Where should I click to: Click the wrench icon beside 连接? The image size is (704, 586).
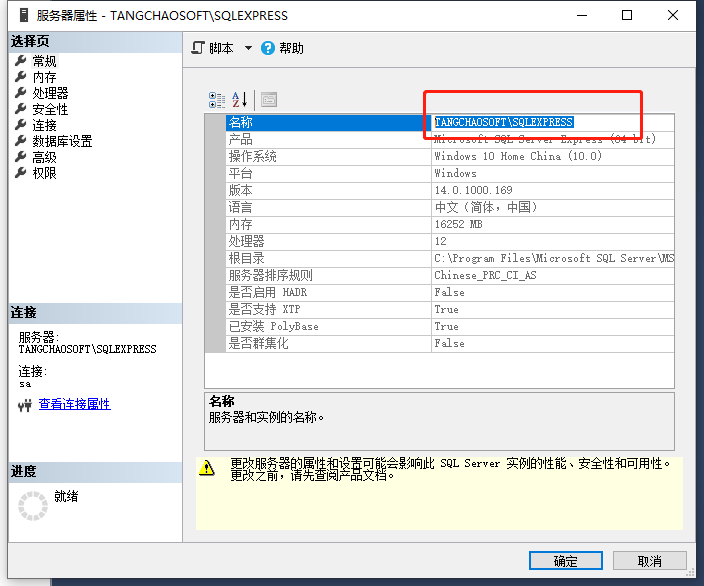point(21,125)
